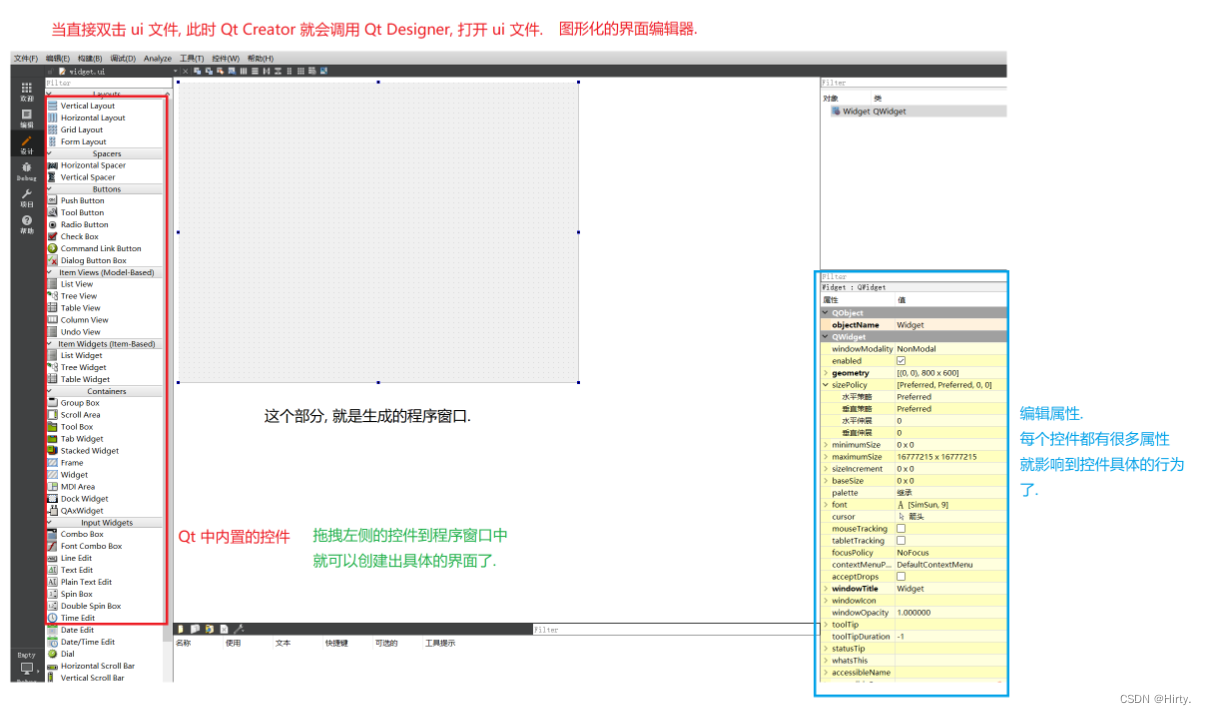
Task: Toggle the mouseTracking checkbox
Action: pyautogui.click(x=901, y=529)
